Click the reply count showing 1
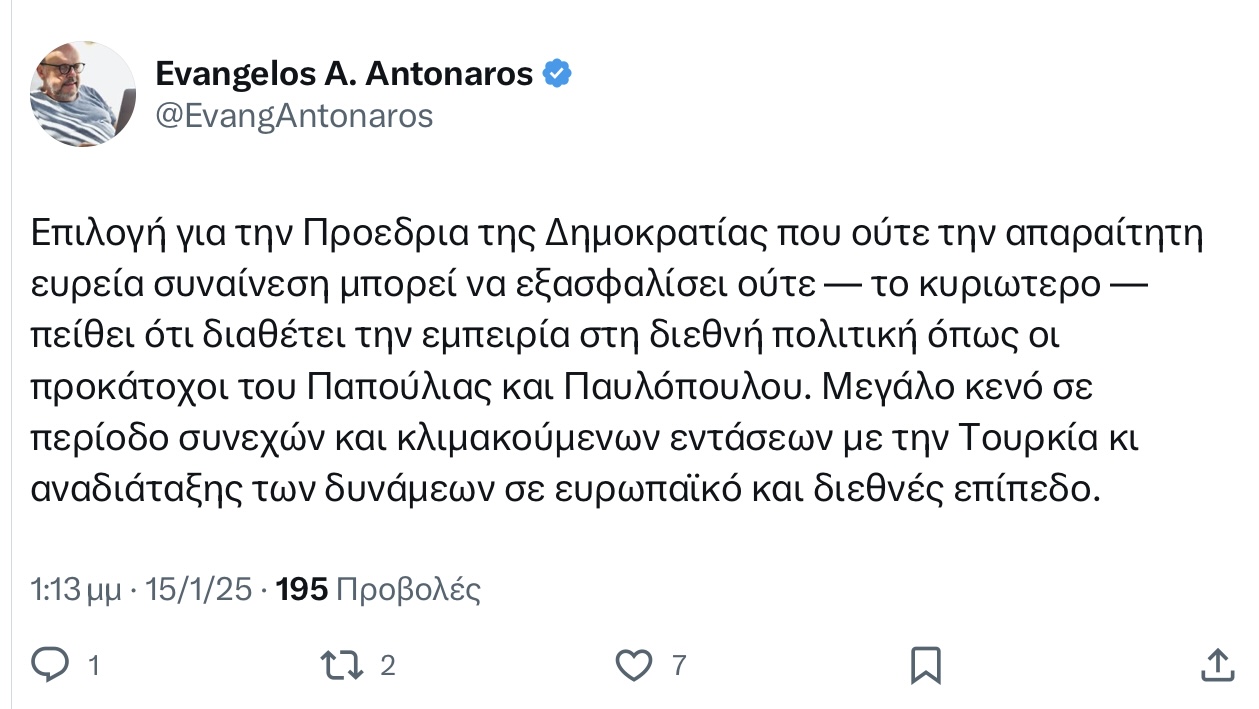 [92, 663]
